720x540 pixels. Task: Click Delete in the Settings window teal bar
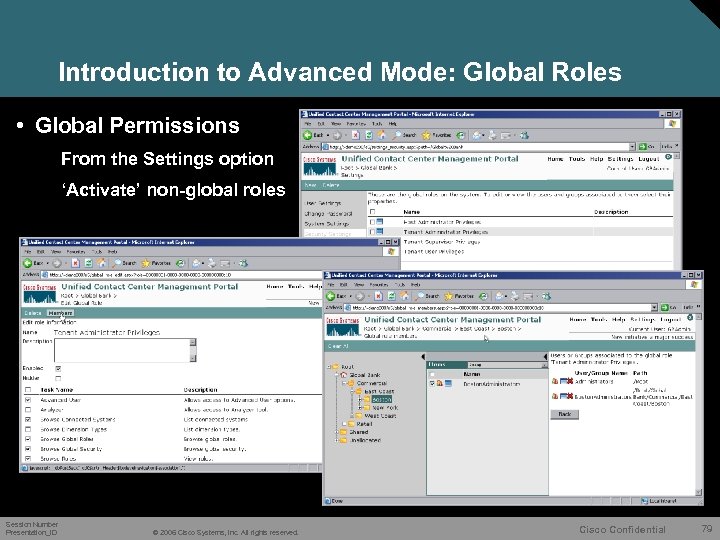[331, 185]
